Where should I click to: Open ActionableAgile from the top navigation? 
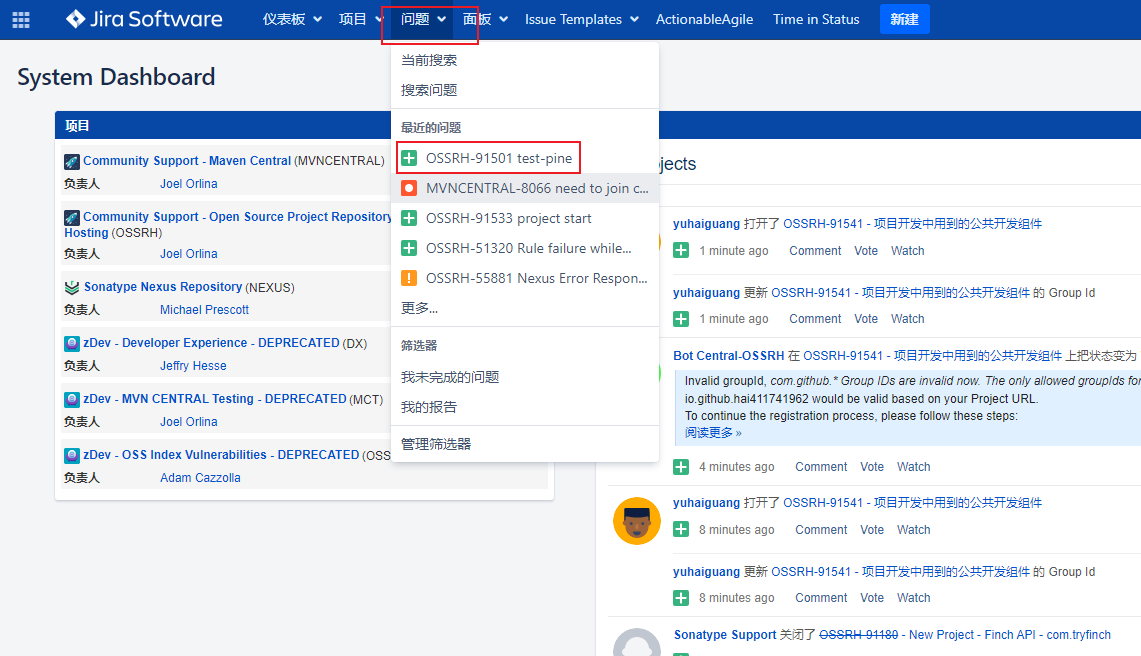[x=704, y=19]
